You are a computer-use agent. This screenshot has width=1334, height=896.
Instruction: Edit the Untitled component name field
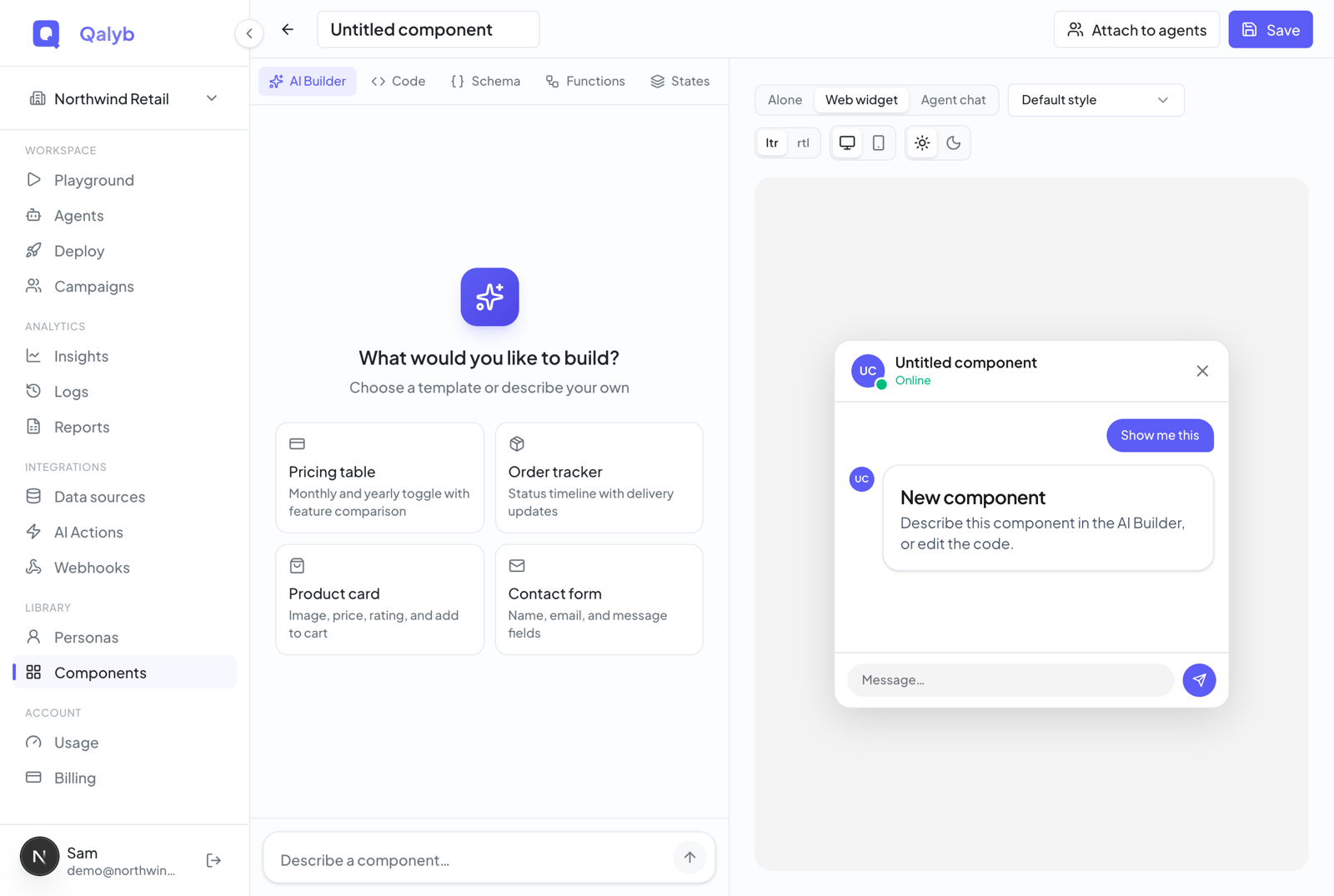428,30
